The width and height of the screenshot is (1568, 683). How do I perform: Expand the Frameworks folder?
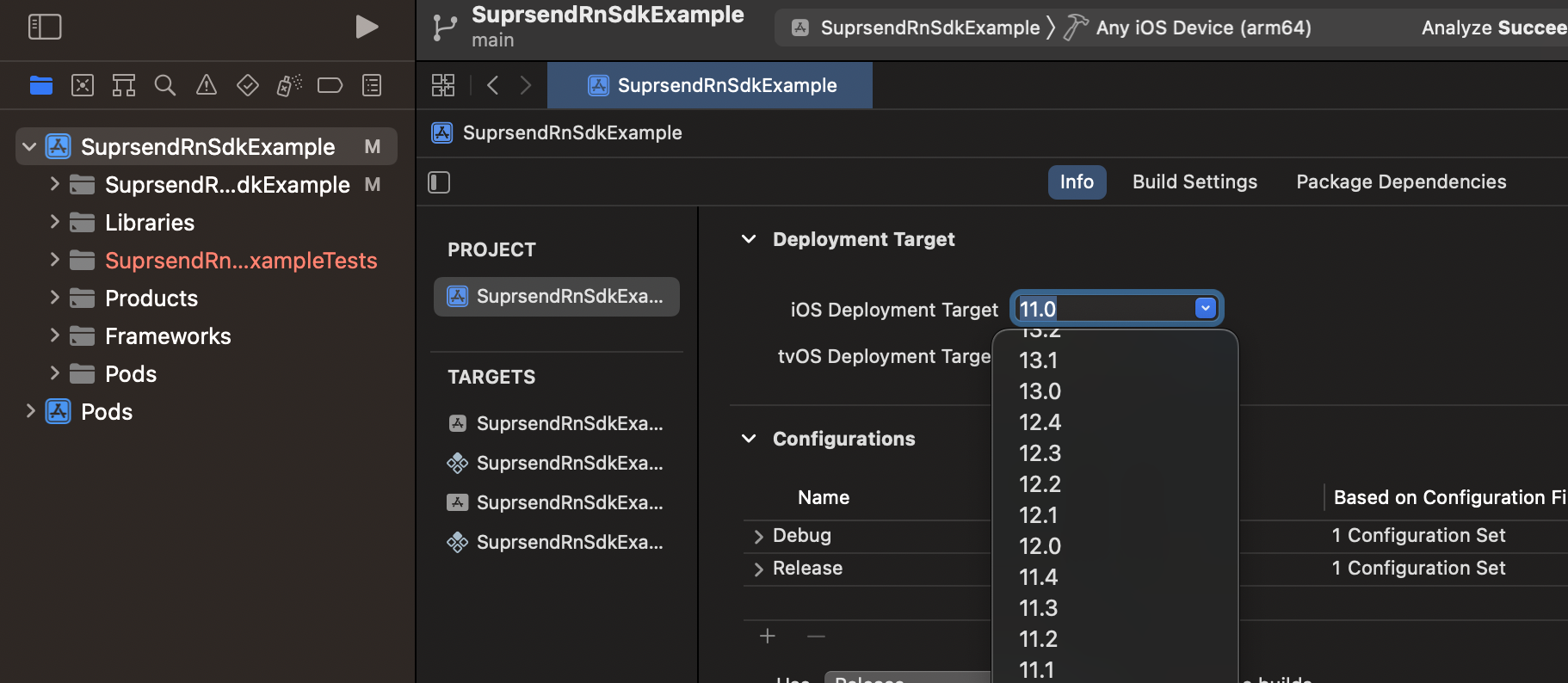click(x=54, y=335)
